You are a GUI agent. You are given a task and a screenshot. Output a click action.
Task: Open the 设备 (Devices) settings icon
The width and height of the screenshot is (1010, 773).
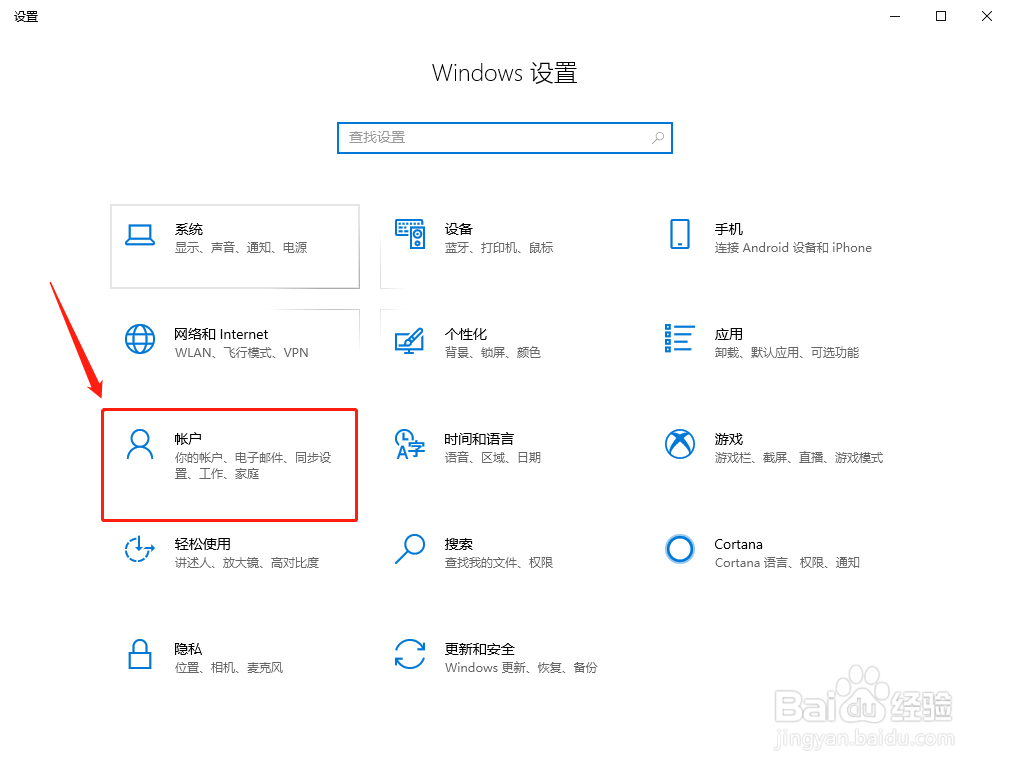410,234
